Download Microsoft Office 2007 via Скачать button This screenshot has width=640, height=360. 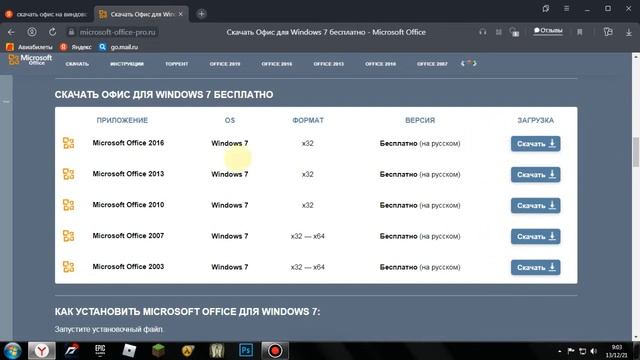point(536,236)
